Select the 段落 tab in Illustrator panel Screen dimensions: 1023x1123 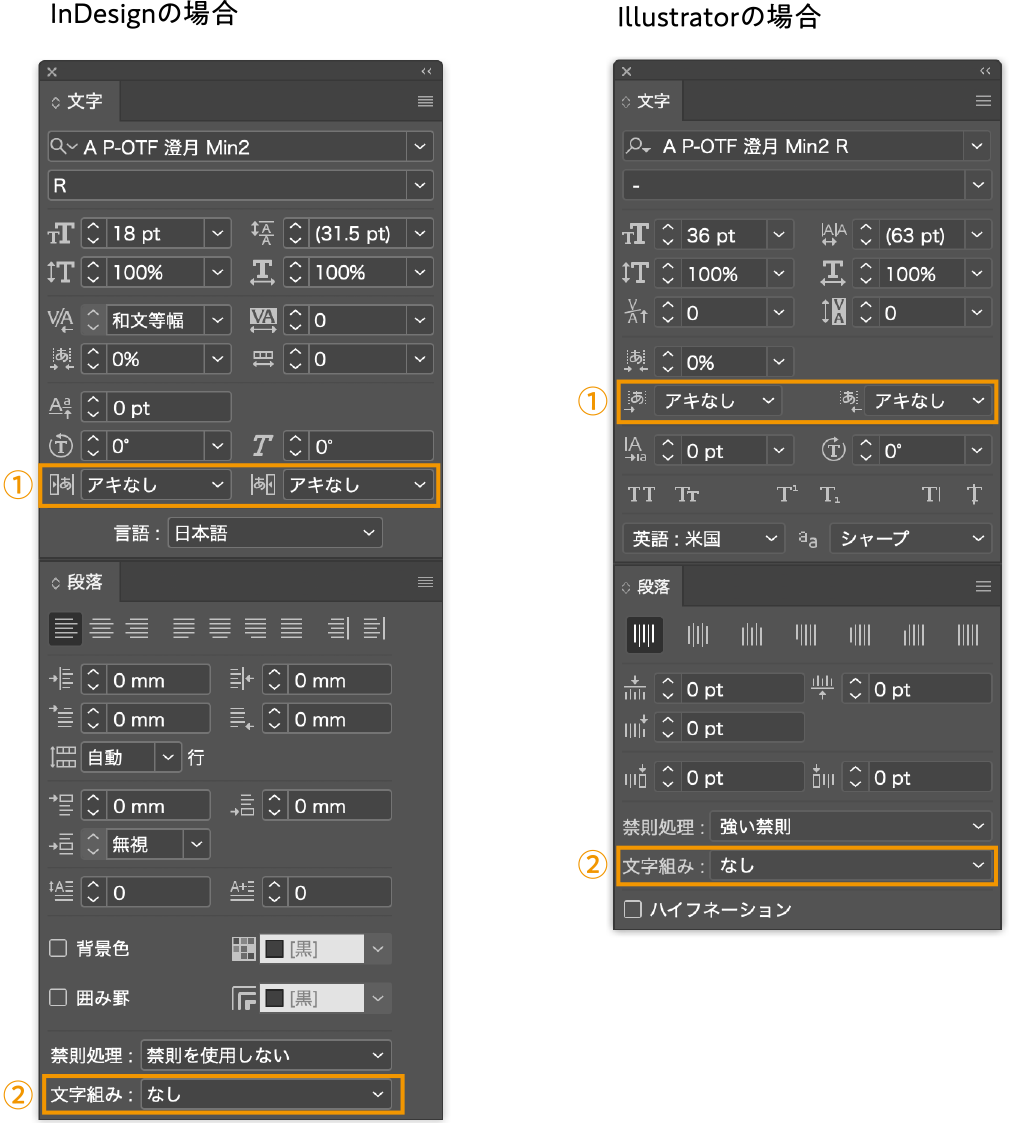[648, 587]
